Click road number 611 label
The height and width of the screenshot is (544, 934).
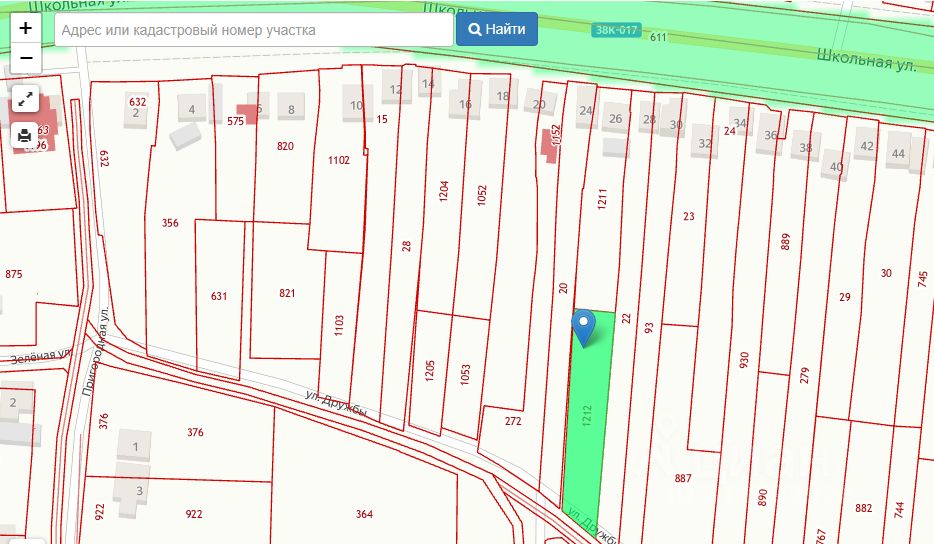point(658,37)
